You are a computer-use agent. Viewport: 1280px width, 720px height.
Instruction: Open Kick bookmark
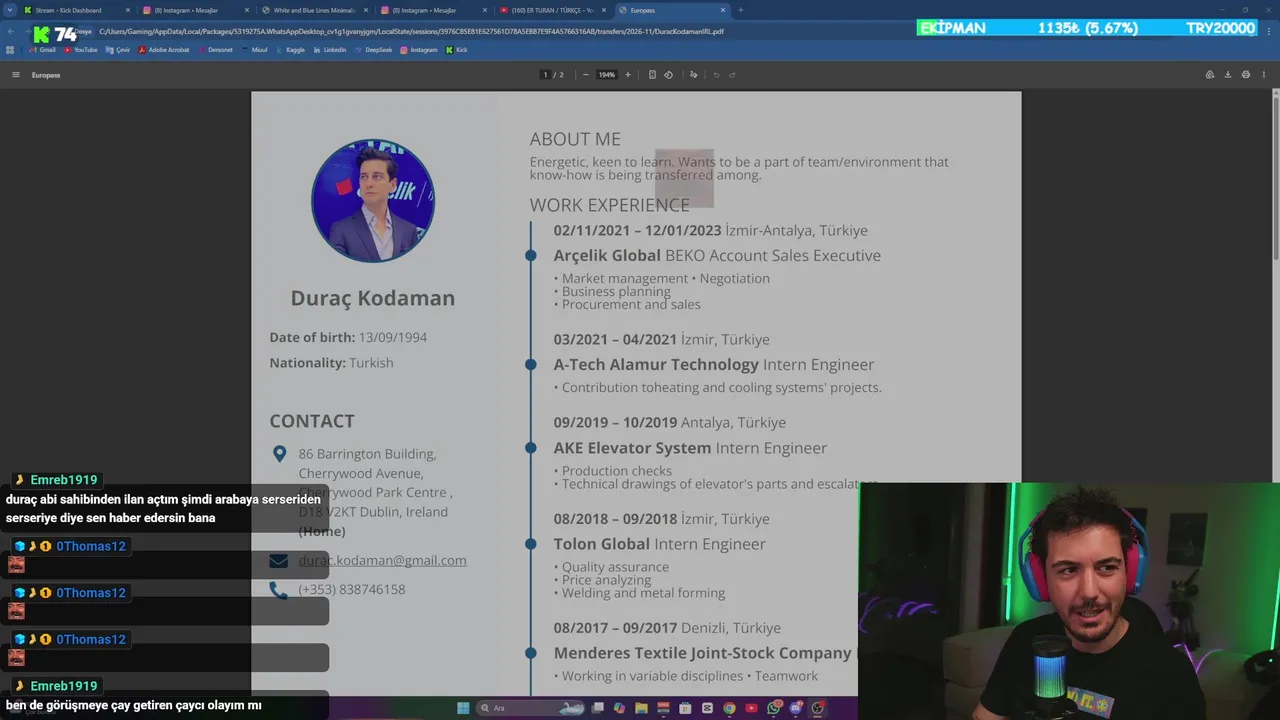tap(457, 50)
